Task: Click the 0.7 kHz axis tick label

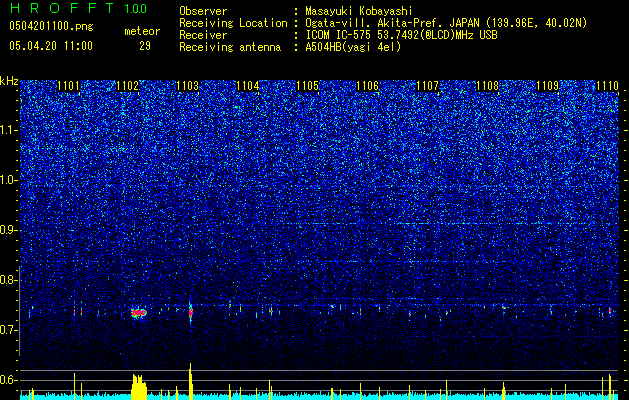Action: point(9,330)
